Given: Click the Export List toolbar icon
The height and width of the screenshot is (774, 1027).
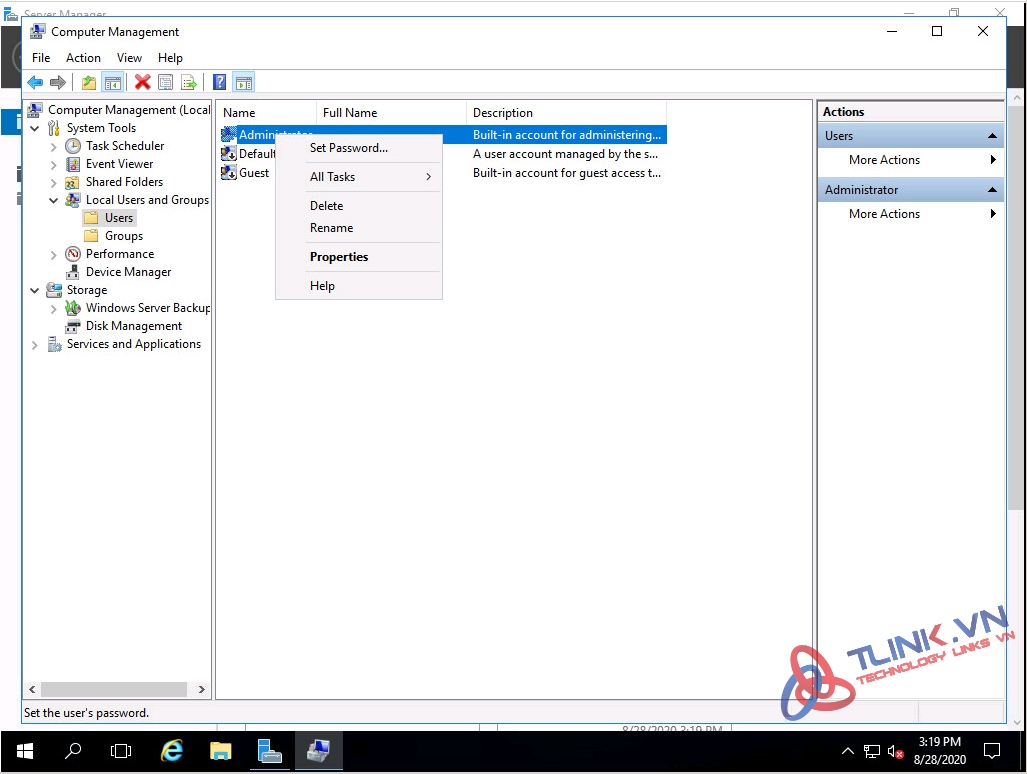Looking at the screenshot, I should point(188,83).
